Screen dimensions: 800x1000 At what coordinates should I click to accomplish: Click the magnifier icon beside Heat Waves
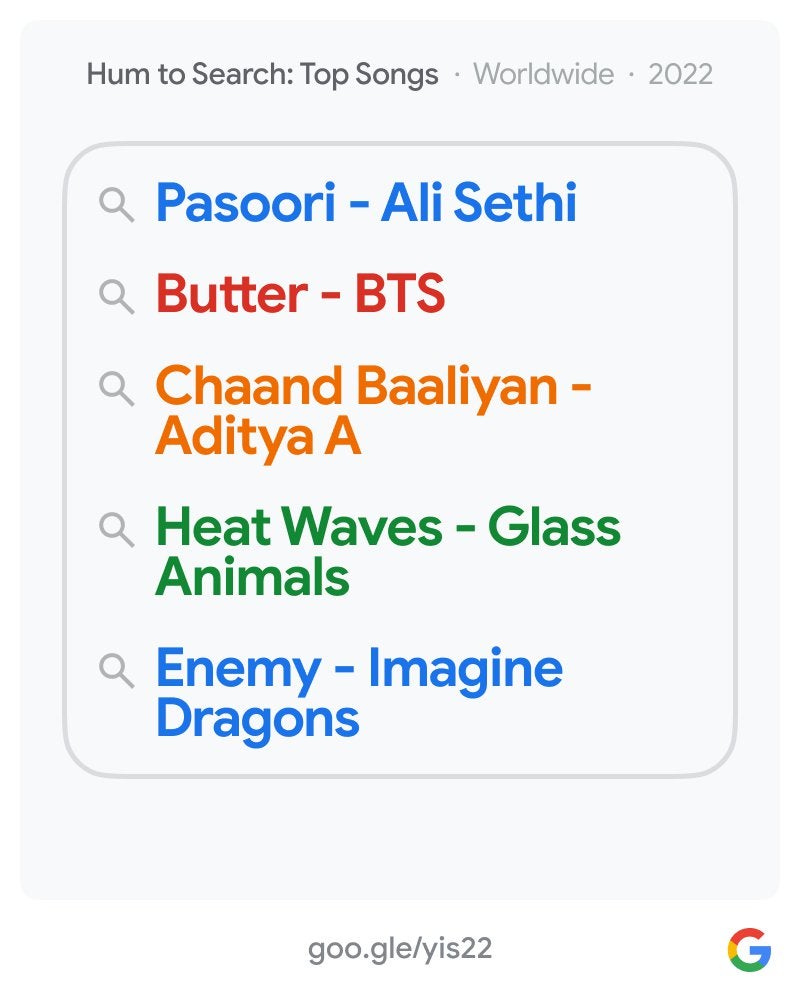coord(117,529)
